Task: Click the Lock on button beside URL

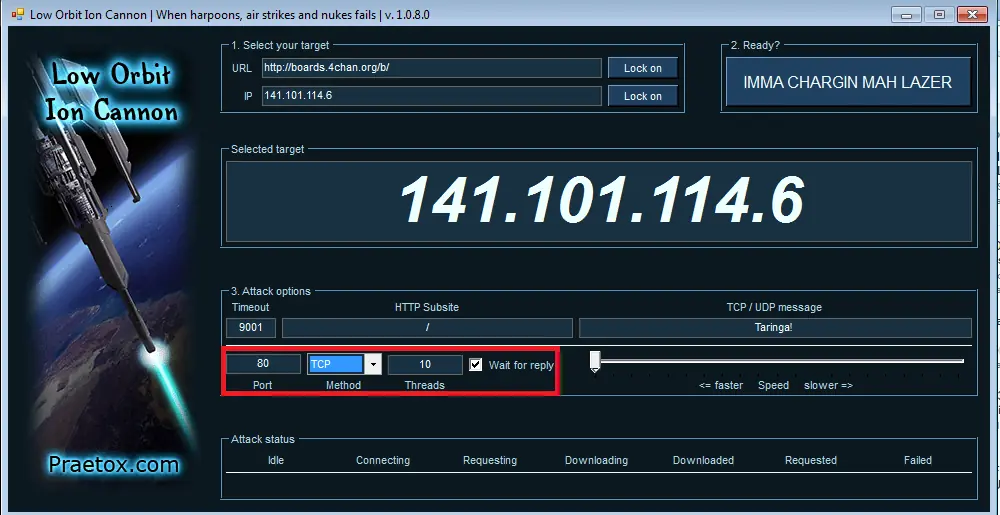Action: tap(642, 68)
